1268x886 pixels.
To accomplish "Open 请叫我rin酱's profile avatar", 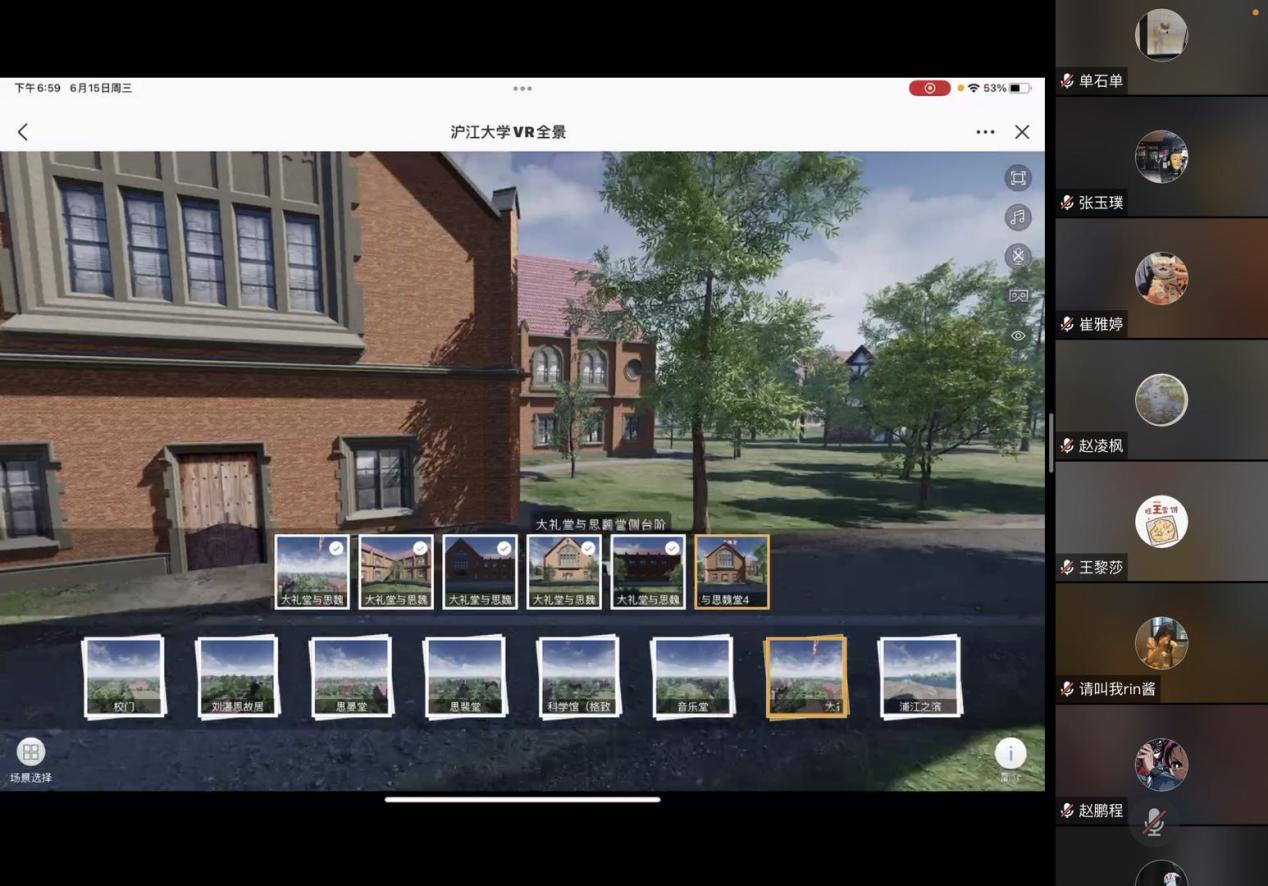I will (1161, 643).
